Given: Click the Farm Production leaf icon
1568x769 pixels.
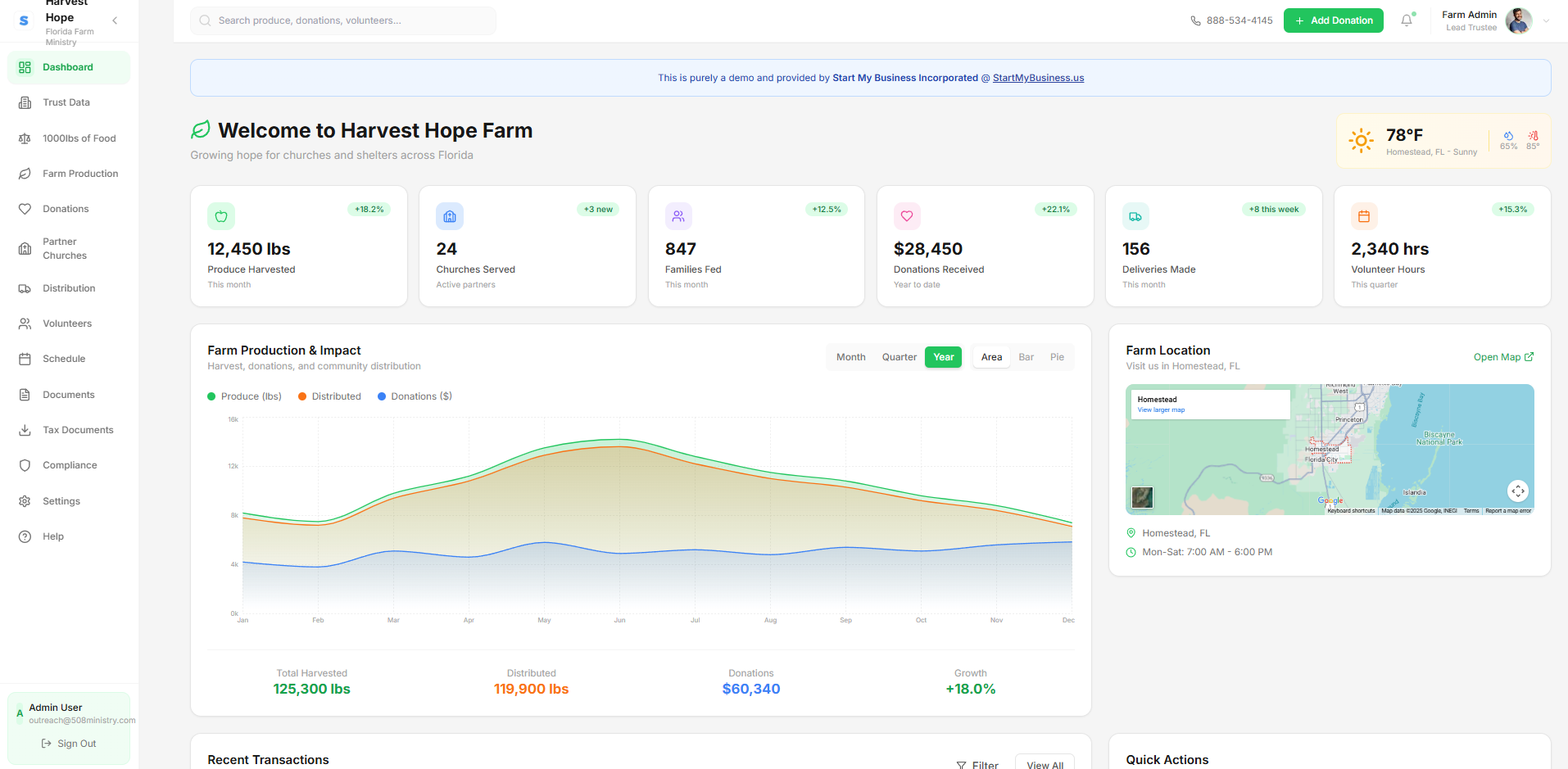Looking at the screenshot, I should [x=25, y=174].
